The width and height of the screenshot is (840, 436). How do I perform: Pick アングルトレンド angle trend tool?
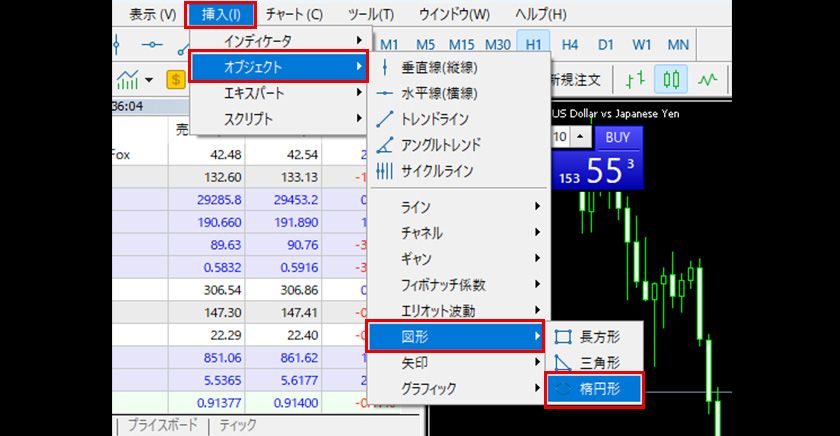(x=441, y=145)
